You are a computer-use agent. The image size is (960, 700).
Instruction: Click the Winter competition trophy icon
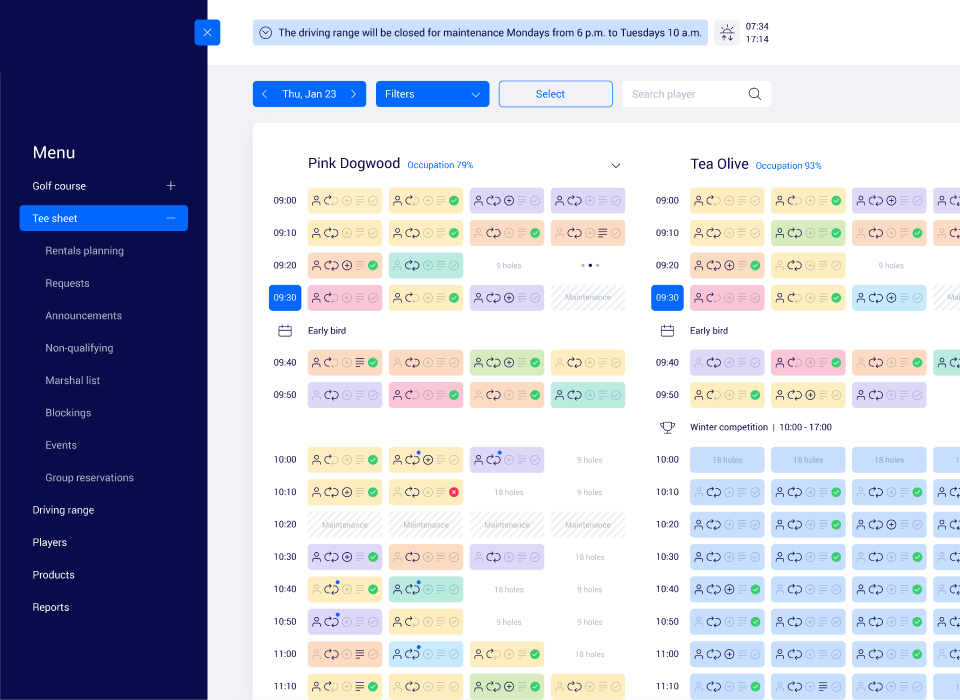(667, 427)
